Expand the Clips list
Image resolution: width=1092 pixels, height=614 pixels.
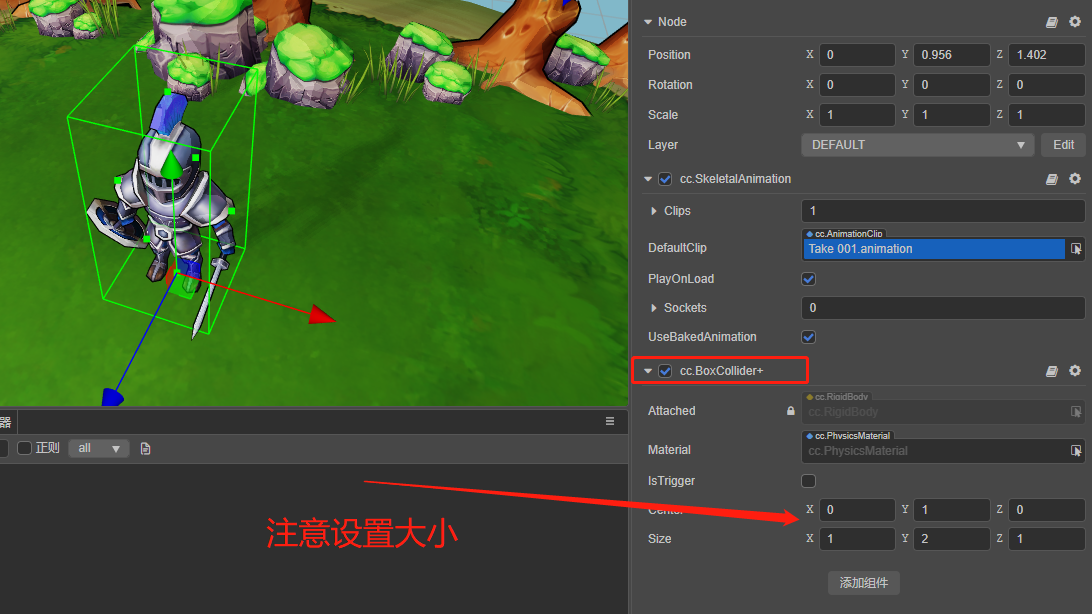(653, 211)
